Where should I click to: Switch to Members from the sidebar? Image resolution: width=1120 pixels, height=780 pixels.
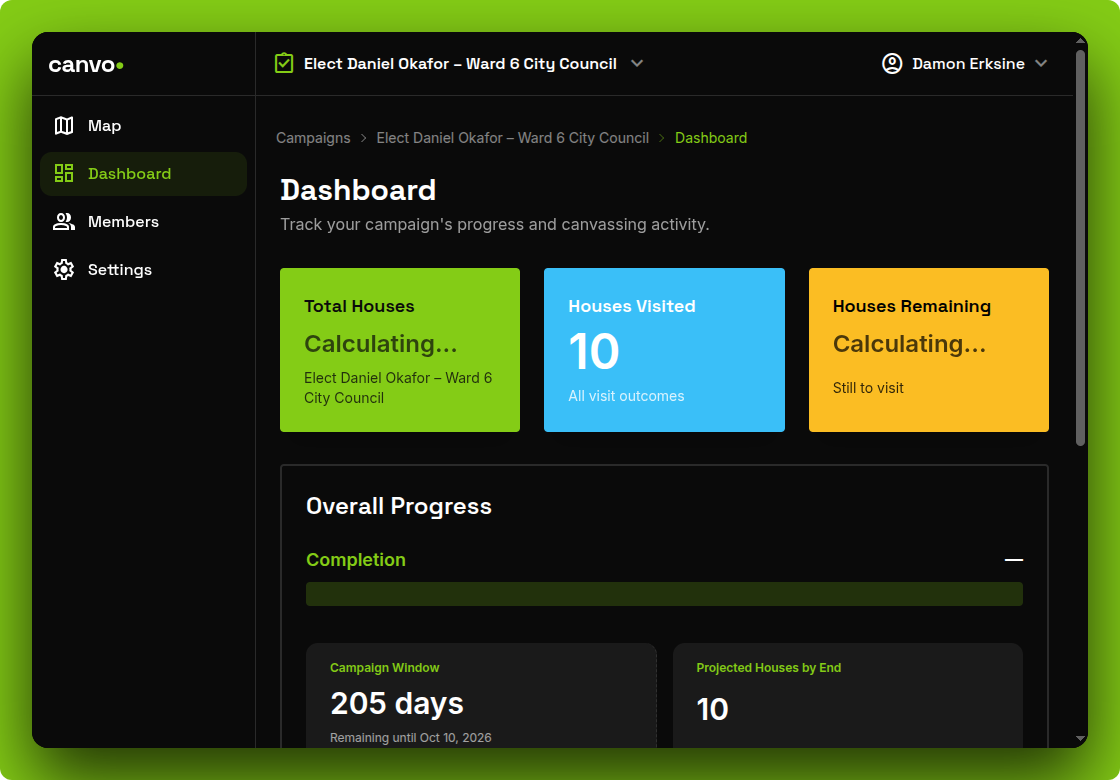pyautogui.click(x=123, y=221)
